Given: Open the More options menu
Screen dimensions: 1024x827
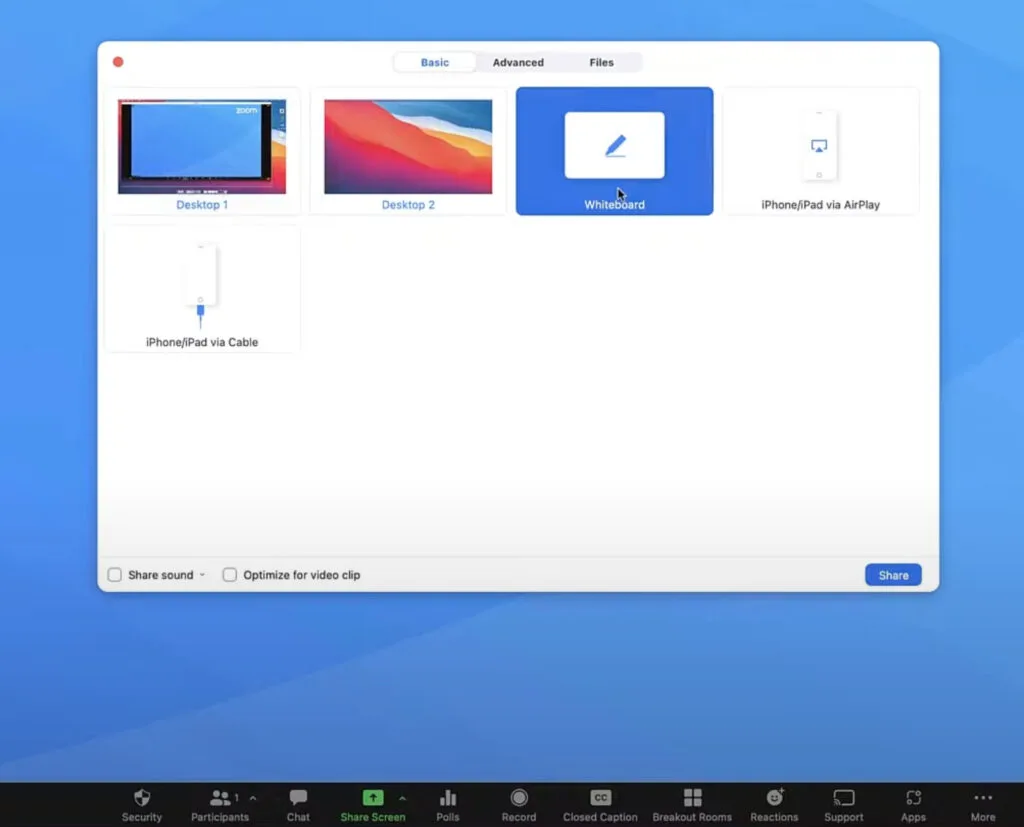Looking at the screenshot, I should 983,798.
